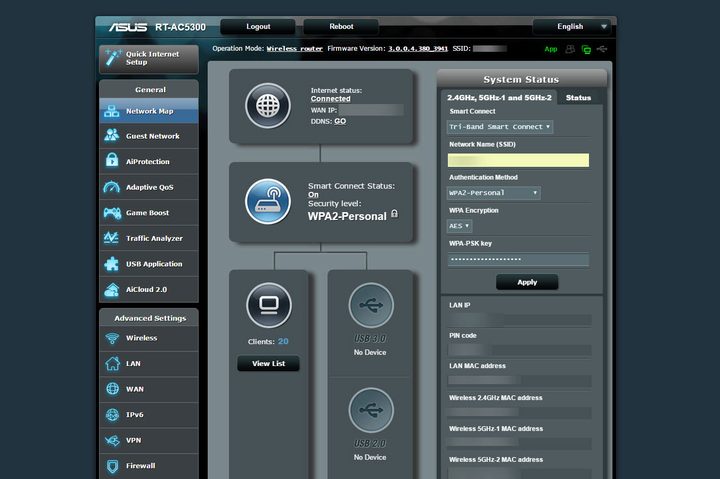This screenshot has height=479, width=720.
Task: Open the English language dropdown
Action: (x=573, y=27)
